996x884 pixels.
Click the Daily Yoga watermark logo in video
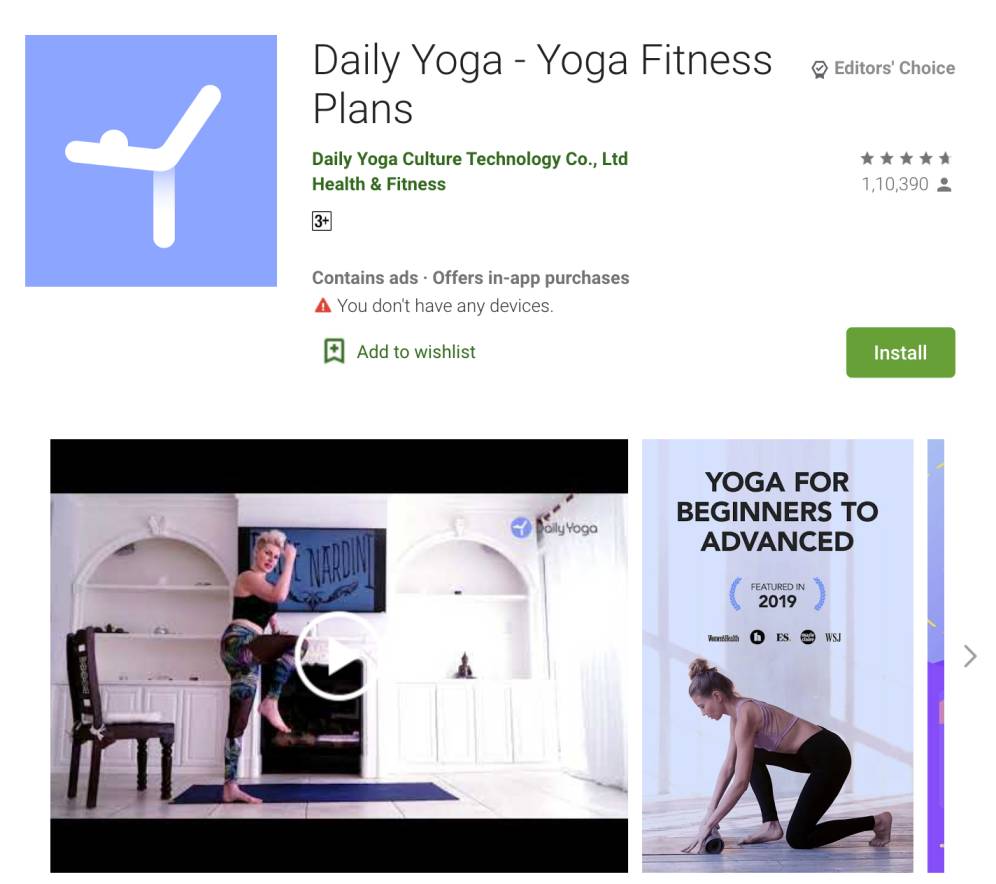coord(554,527)
